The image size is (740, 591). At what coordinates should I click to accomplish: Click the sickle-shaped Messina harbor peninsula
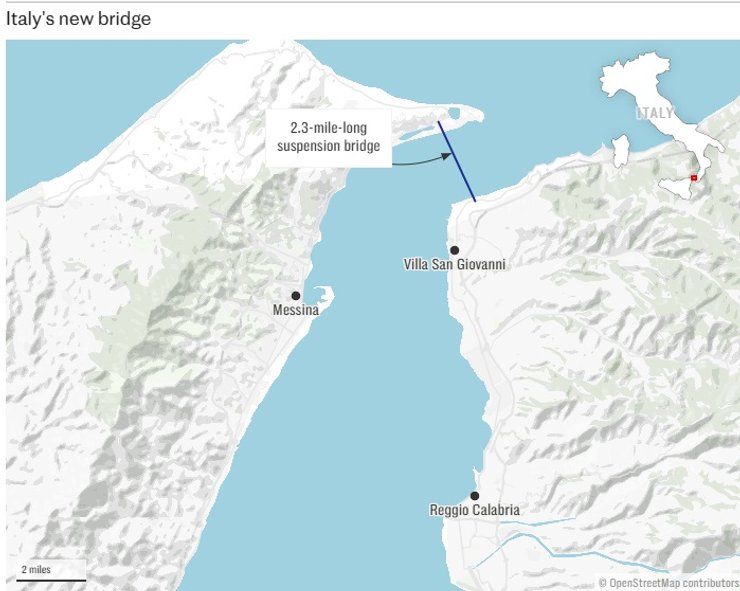(x=324, y=295)
